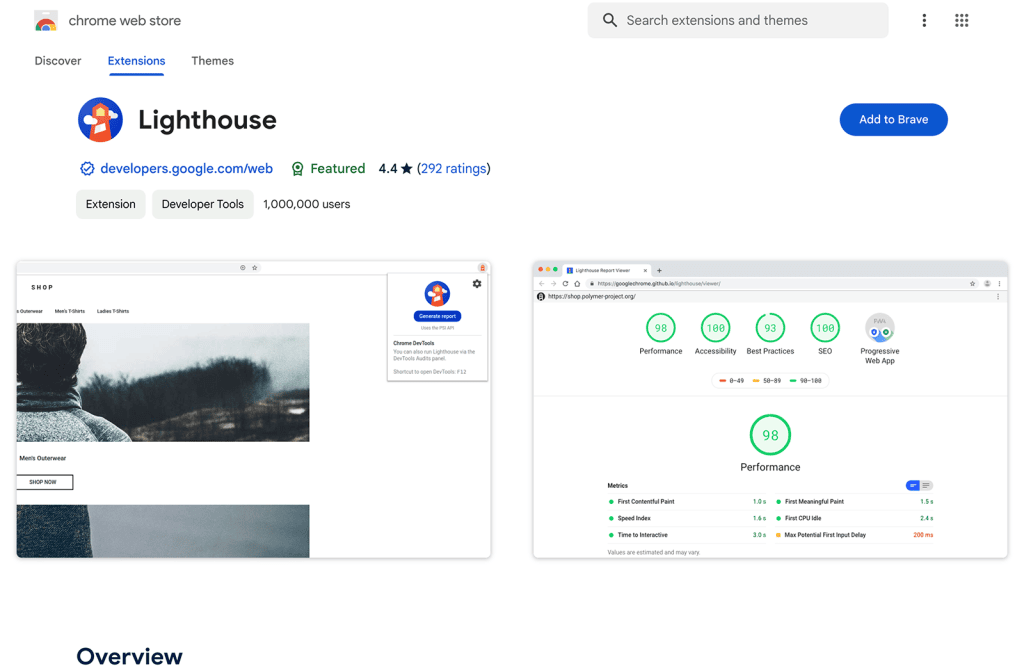Screen dimensions: 1024x666
Task: Click the Add to Brave button
Action: pos(893,119)
